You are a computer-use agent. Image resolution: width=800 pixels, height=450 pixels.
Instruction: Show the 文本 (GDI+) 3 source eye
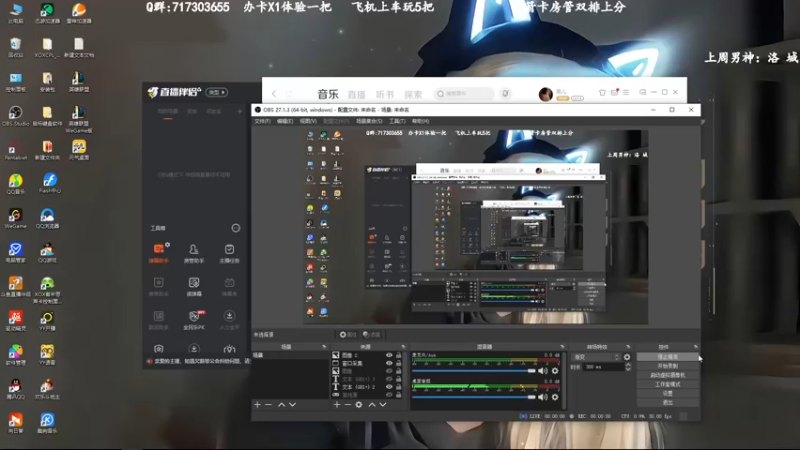(389, 379)
